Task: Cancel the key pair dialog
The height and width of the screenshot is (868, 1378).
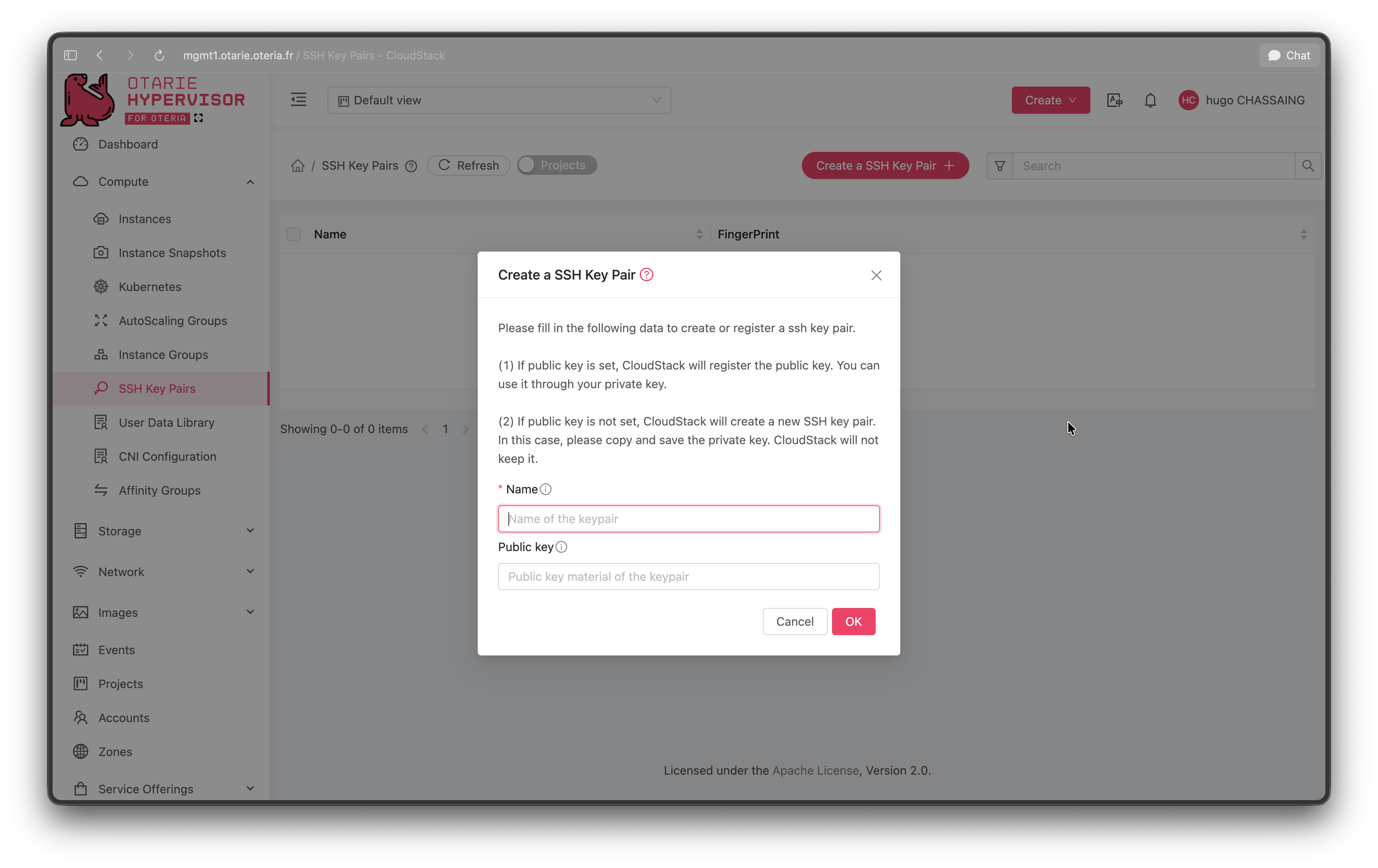Action: pos(794,622)
